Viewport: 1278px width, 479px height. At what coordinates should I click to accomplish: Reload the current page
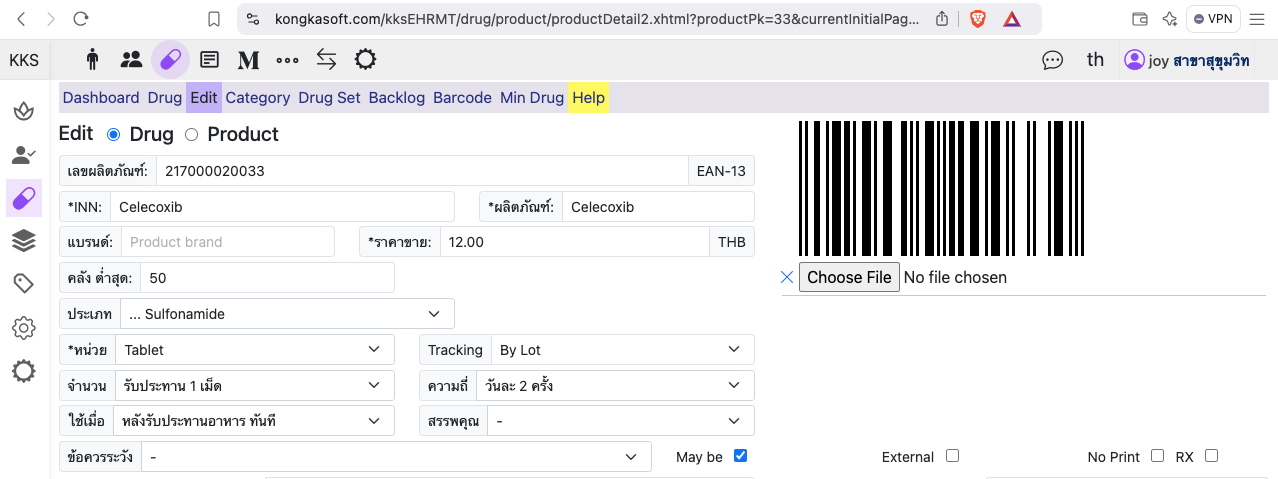tap(82, 19)
